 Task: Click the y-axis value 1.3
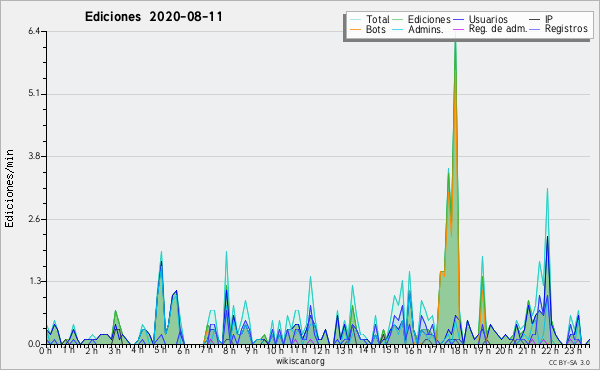pos(34,281)
